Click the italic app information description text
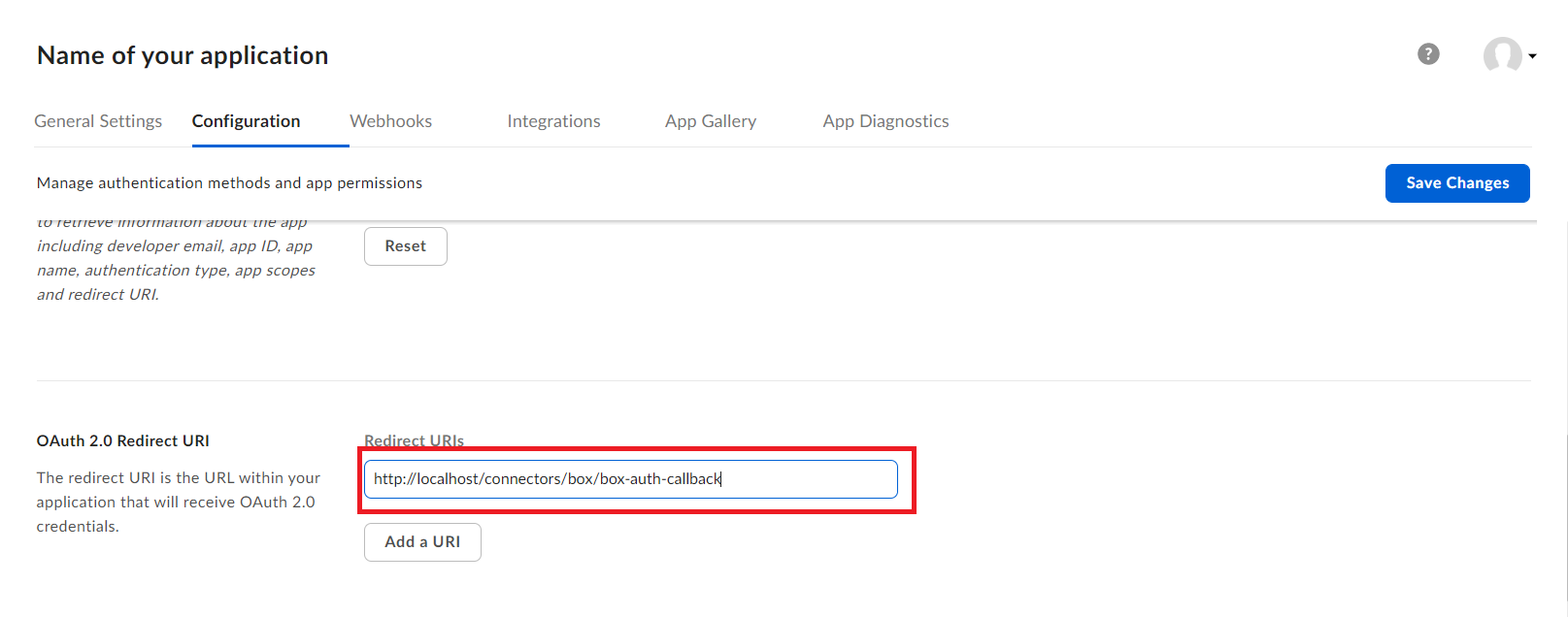This screenshot has width=1568, height=617. (x=176, y=271)
